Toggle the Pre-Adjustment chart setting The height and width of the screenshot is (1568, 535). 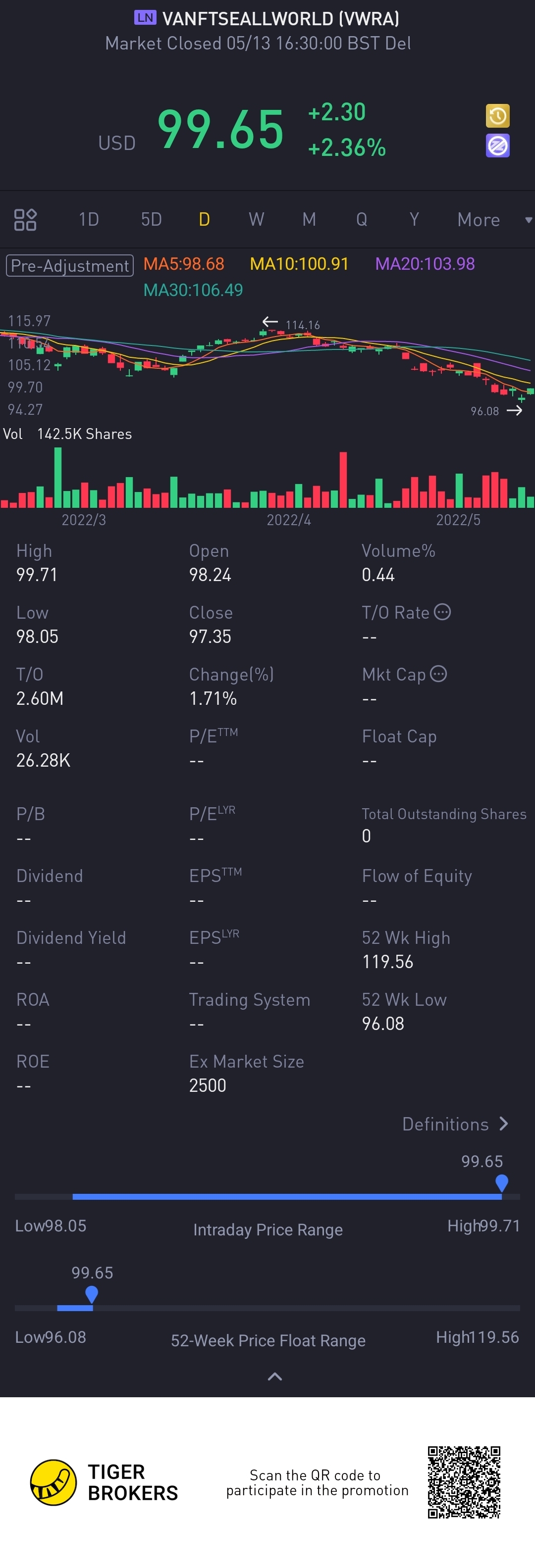coord(69,265)
